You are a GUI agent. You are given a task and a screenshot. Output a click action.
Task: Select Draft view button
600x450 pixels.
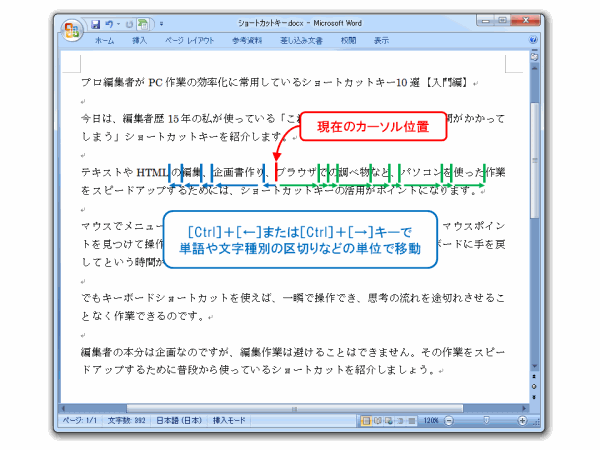pos(411,421)
